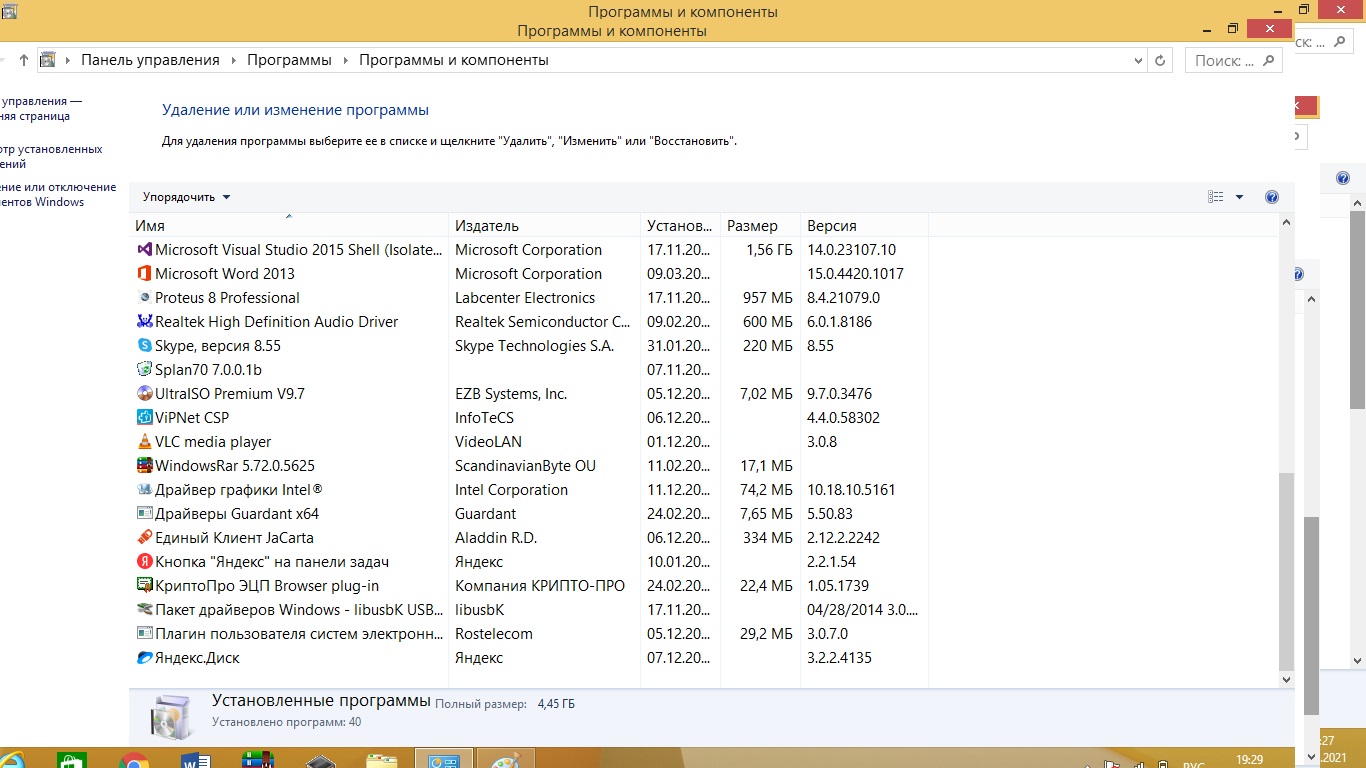Image resolution: width=1366 pixels, height=768 pixels.
Task: Click the program list scrollbar down arrow
Action: tap(1286, 679)
